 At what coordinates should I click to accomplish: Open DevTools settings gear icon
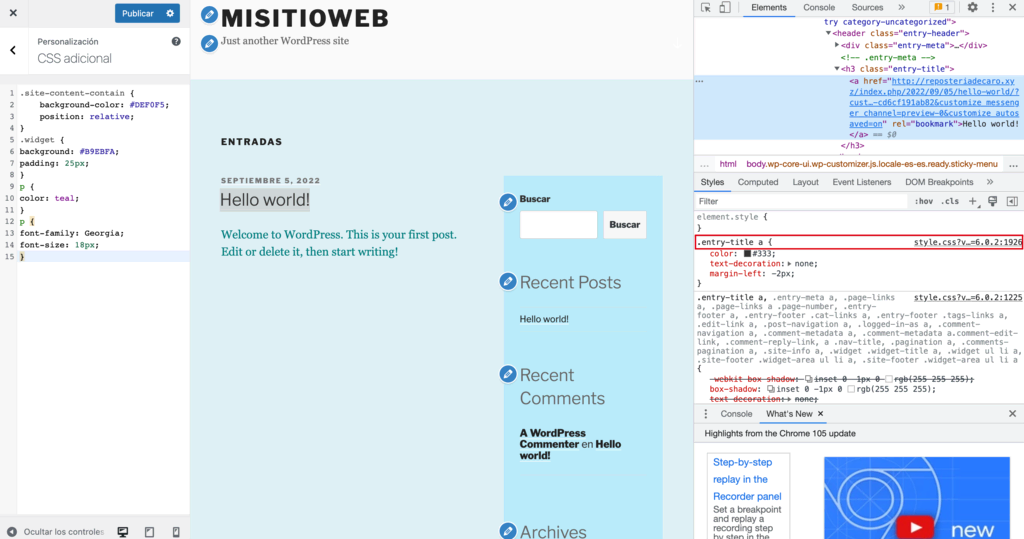click(972, 7)
